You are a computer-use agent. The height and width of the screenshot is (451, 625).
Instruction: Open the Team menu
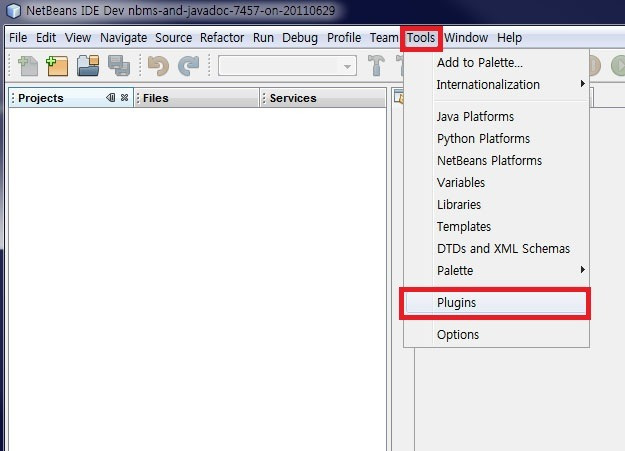pyautogui.click(x=384, y=38)
